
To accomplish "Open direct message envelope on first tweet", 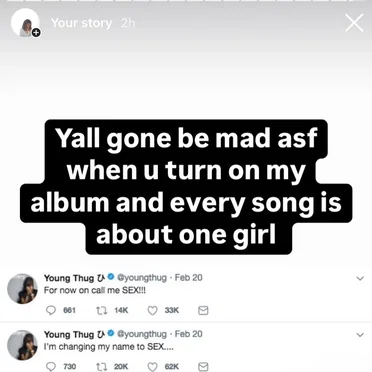I will [203, 310].
